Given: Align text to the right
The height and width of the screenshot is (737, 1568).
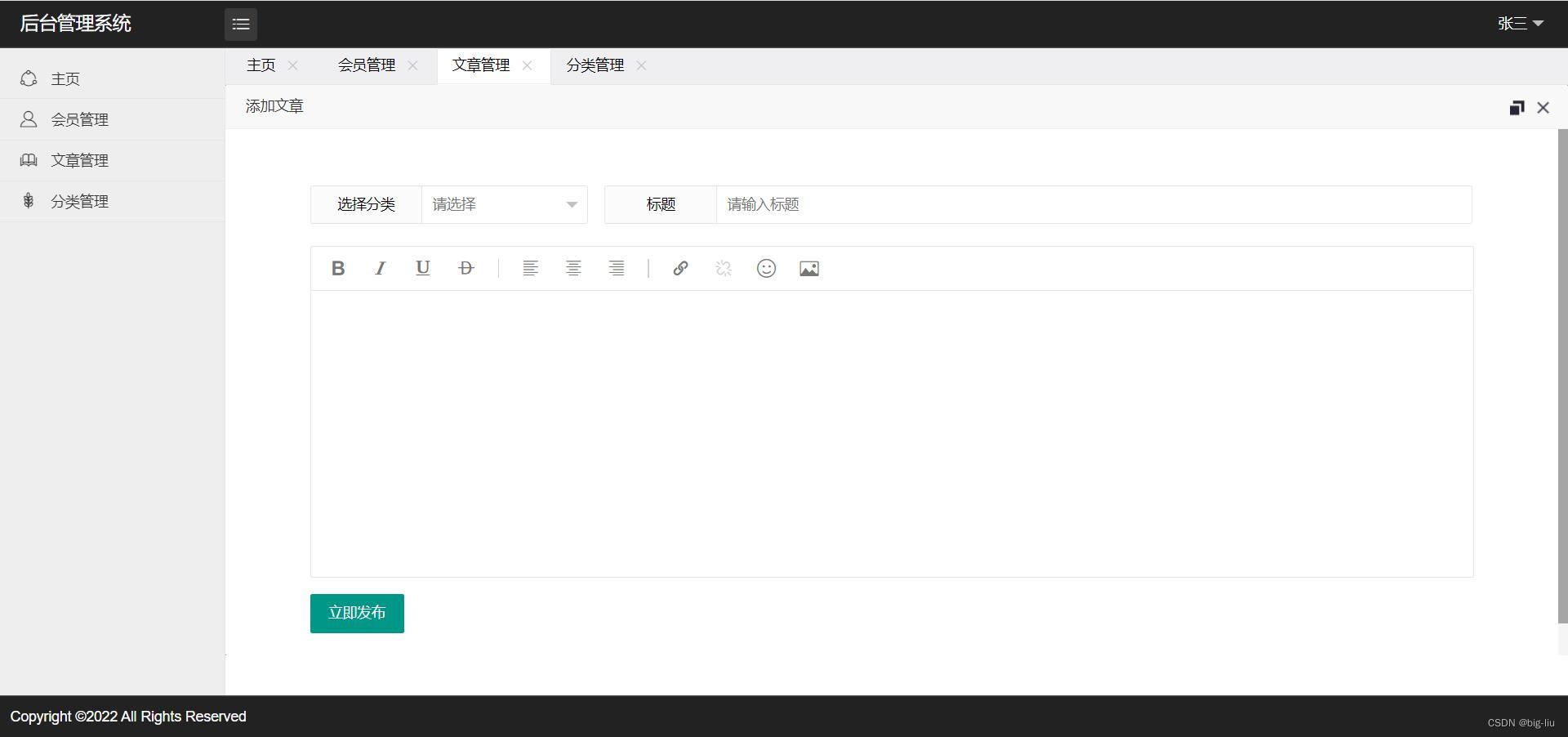Looking at the screenshot, I should [x=617, y=268].
